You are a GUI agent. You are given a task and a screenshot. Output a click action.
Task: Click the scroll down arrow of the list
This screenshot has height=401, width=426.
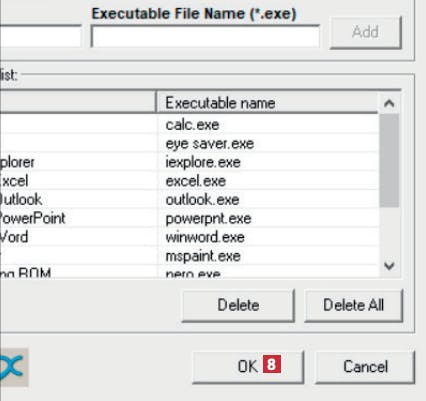[x=389, y=266]
